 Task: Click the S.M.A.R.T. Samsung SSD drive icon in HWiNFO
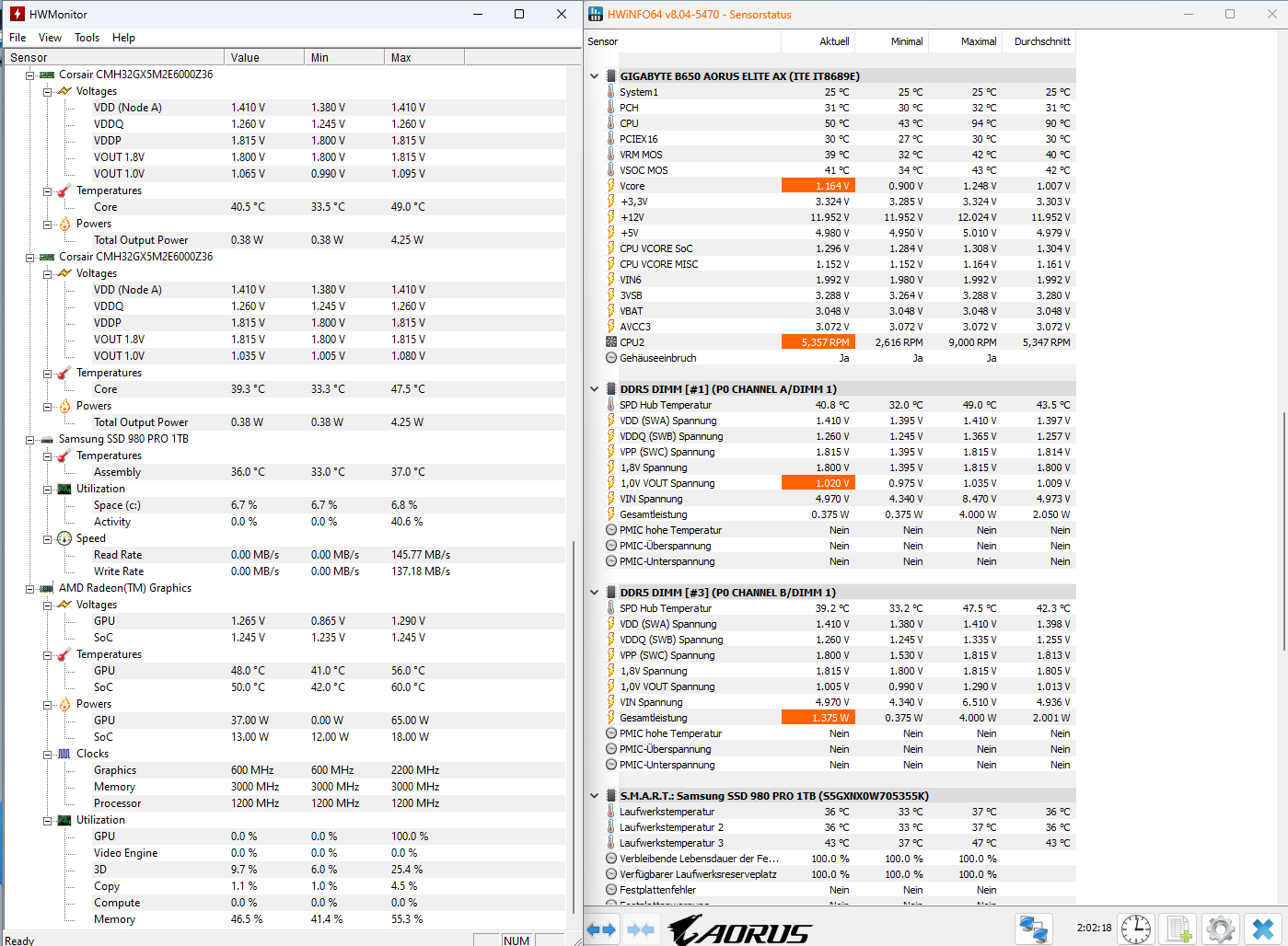[x=611, y=796]
